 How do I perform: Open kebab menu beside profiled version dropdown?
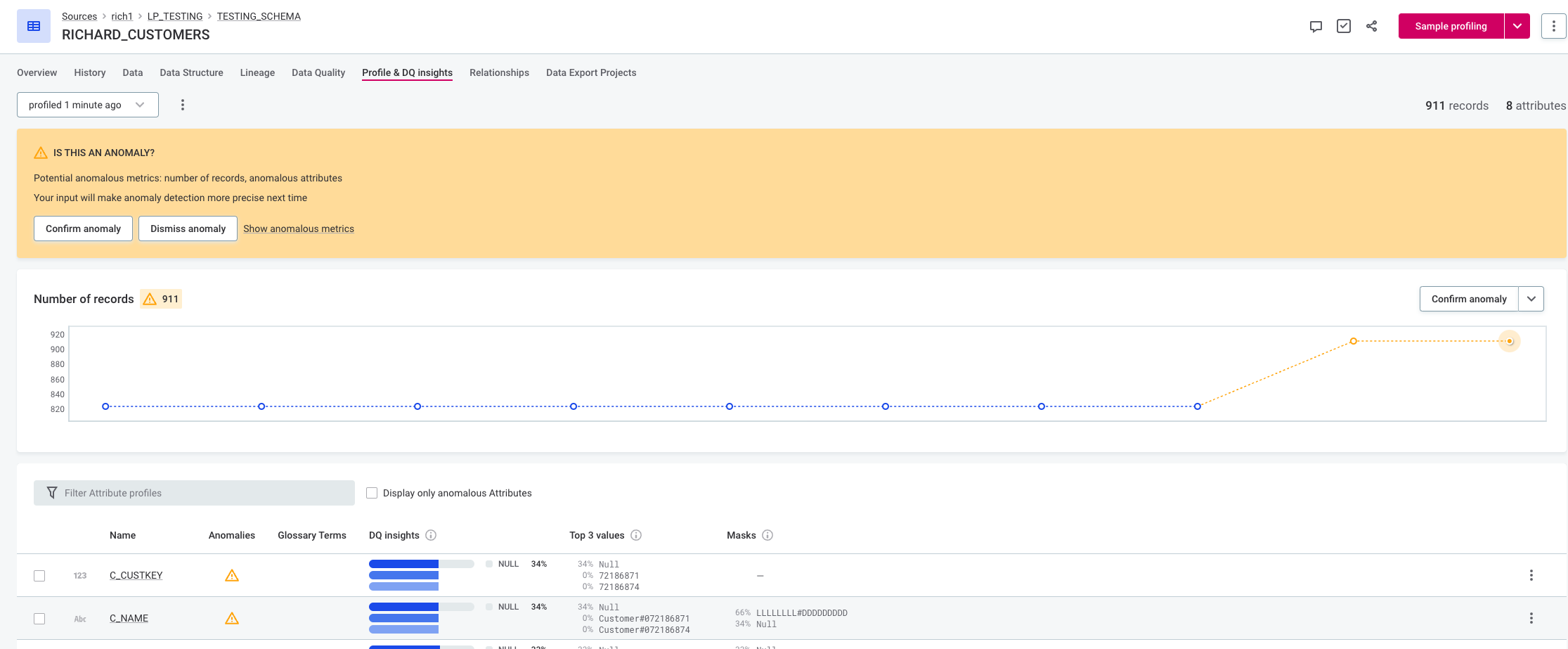point(183,105)
